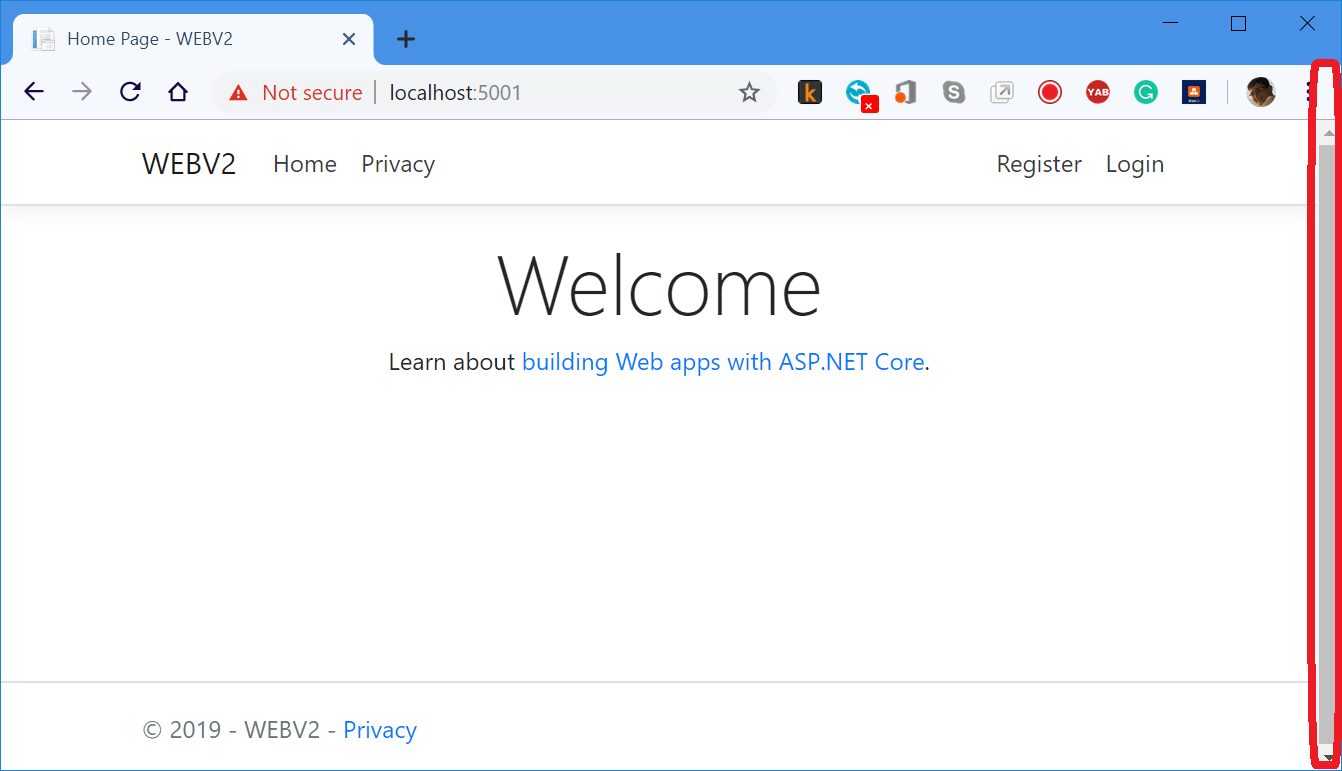Open a new browser tab with plus
The height and width of the screenshot is (771, 1342).
[405, 39]
